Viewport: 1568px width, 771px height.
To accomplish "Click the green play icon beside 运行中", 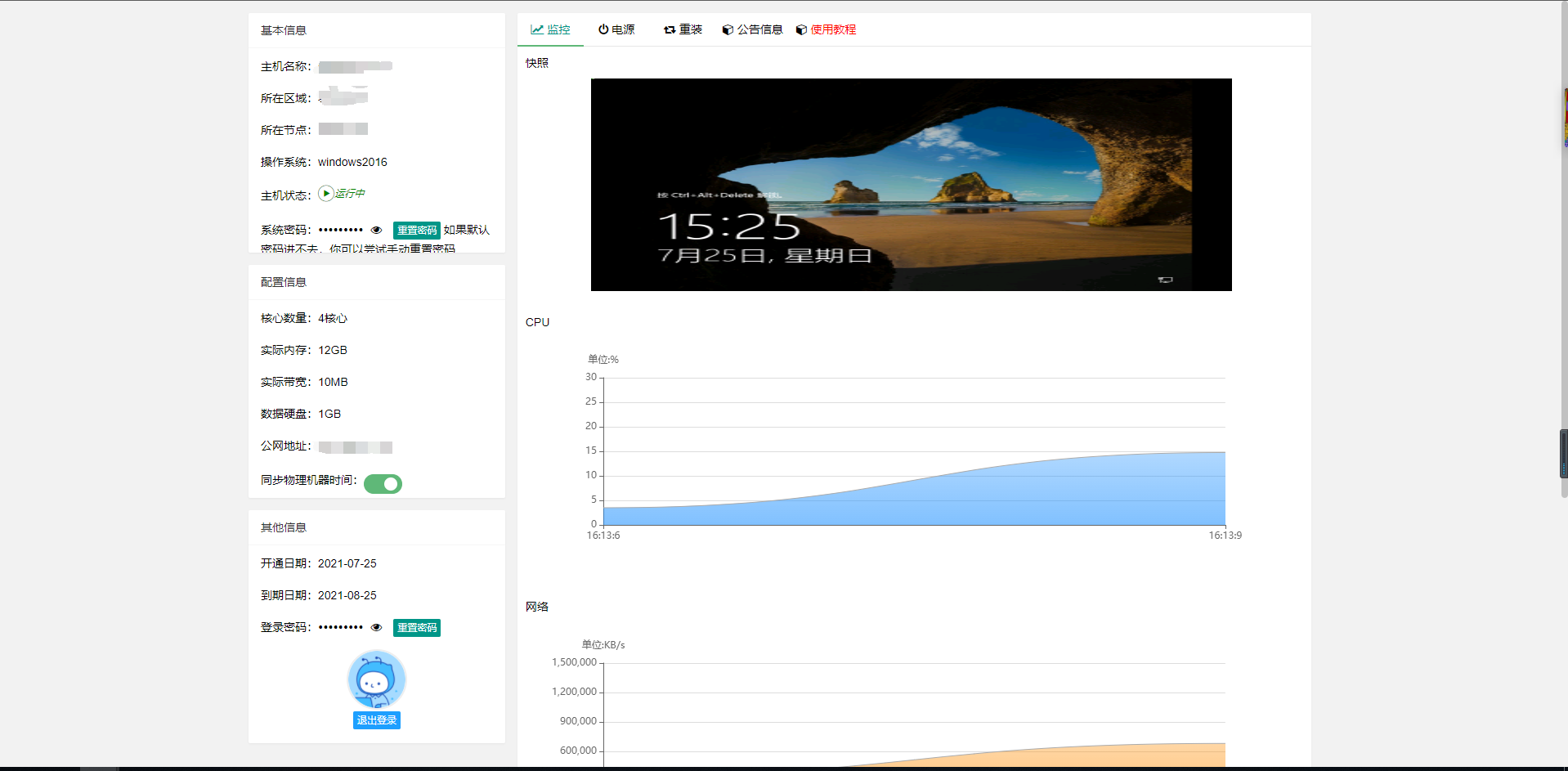I will [326, 194].
